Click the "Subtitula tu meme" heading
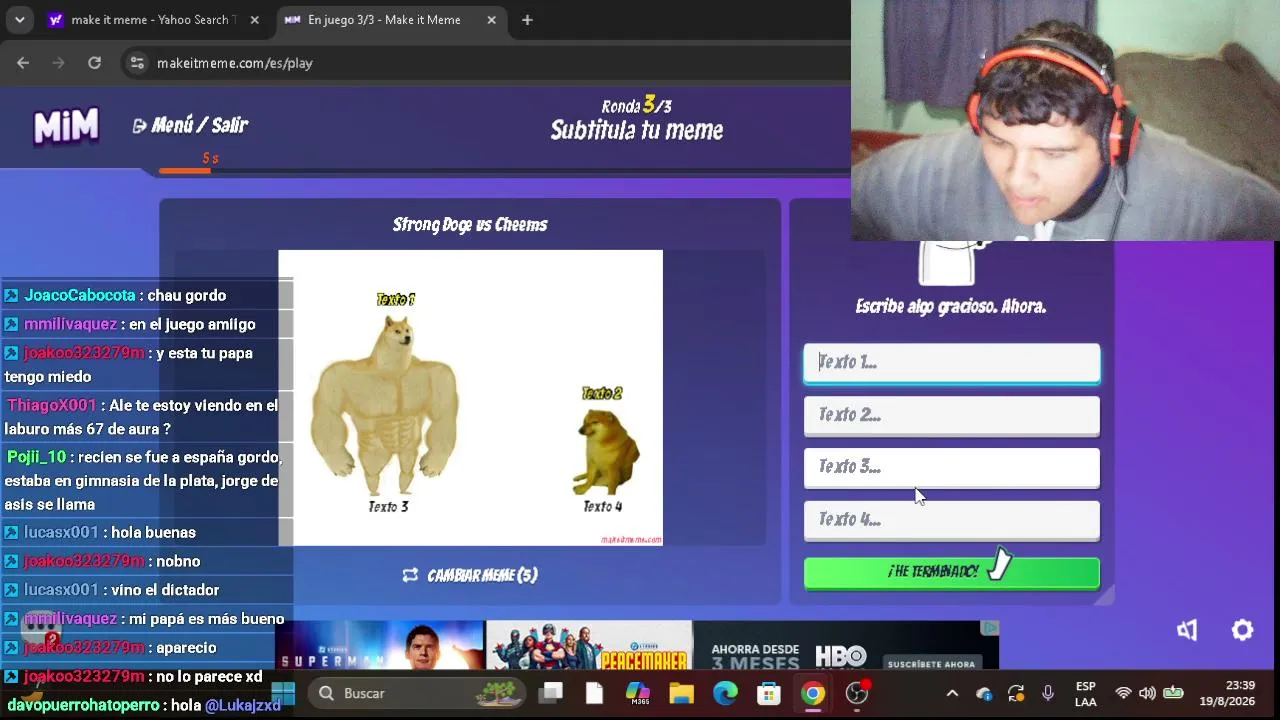The image size is (1280, 720). 637,130
